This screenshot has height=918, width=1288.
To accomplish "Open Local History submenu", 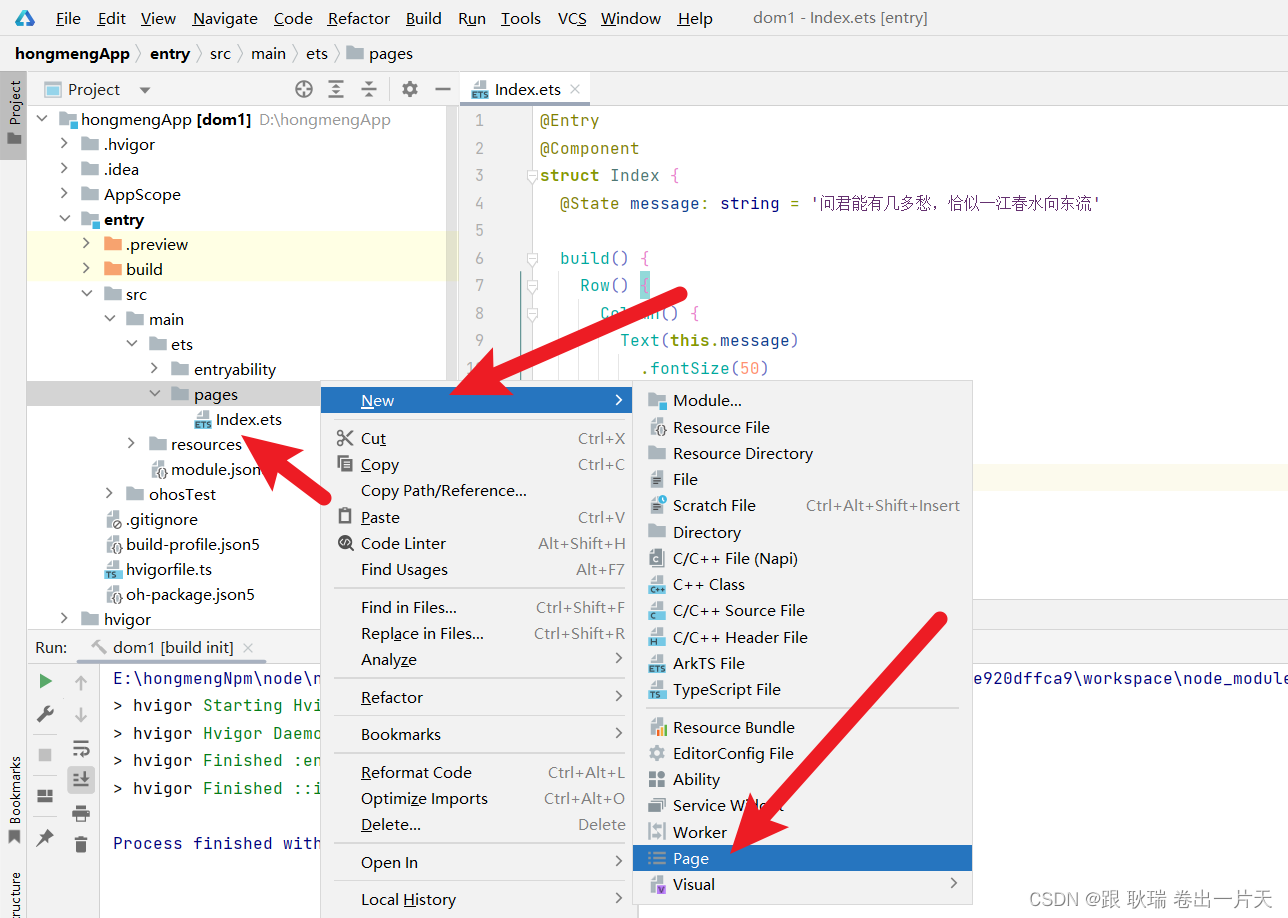I will tap(477, 899).
